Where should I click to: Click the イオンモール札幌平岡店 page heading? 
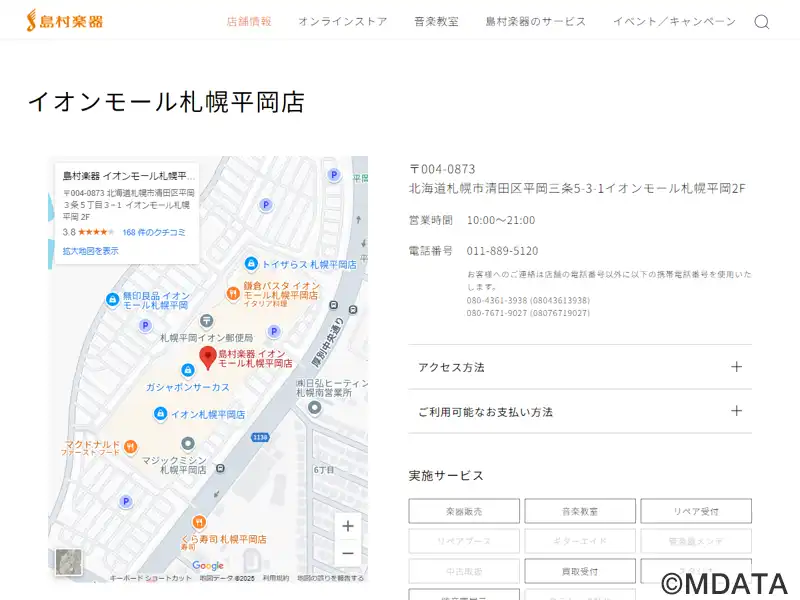(166, 102)
